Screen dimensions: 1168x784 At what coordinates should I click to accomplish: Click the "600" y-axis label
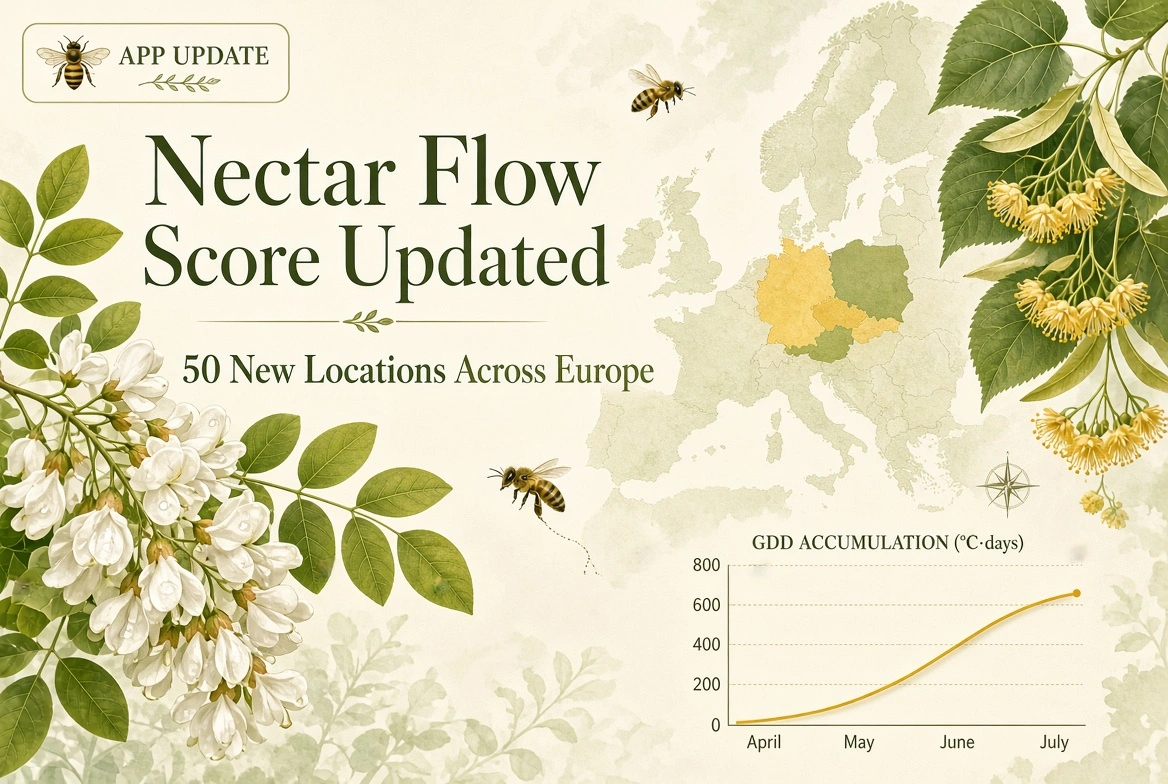(x=706, y=606)
